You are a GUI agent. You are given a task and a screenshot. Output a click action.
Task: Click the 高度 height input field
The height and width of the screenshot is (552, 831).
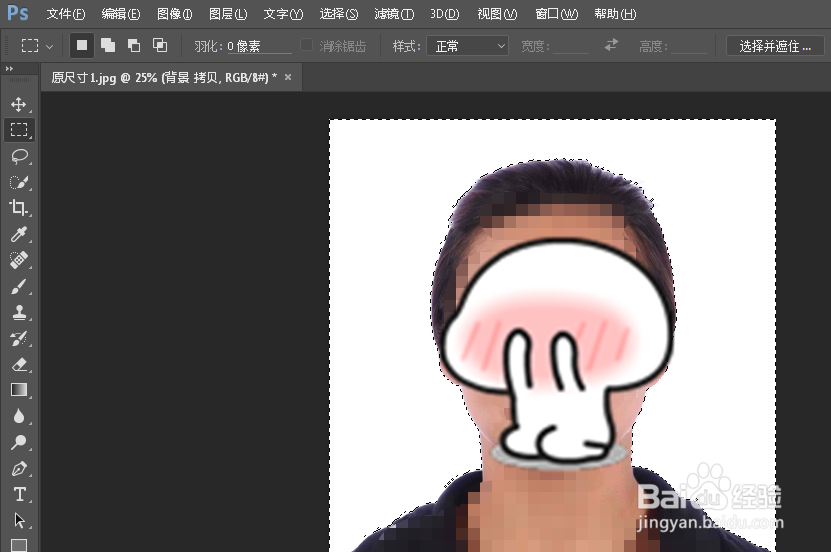688,47
